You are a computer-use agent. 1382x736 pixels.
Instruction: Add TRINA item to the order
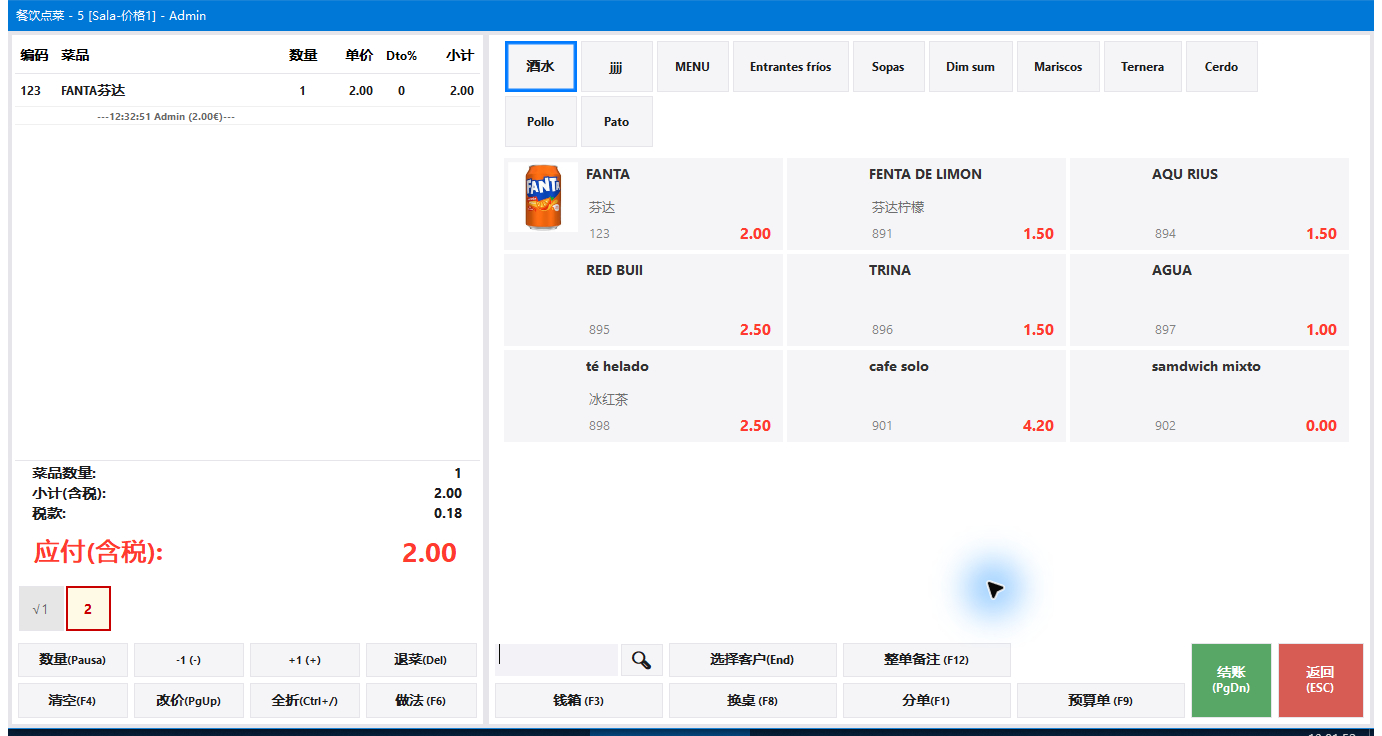(926, 300)
